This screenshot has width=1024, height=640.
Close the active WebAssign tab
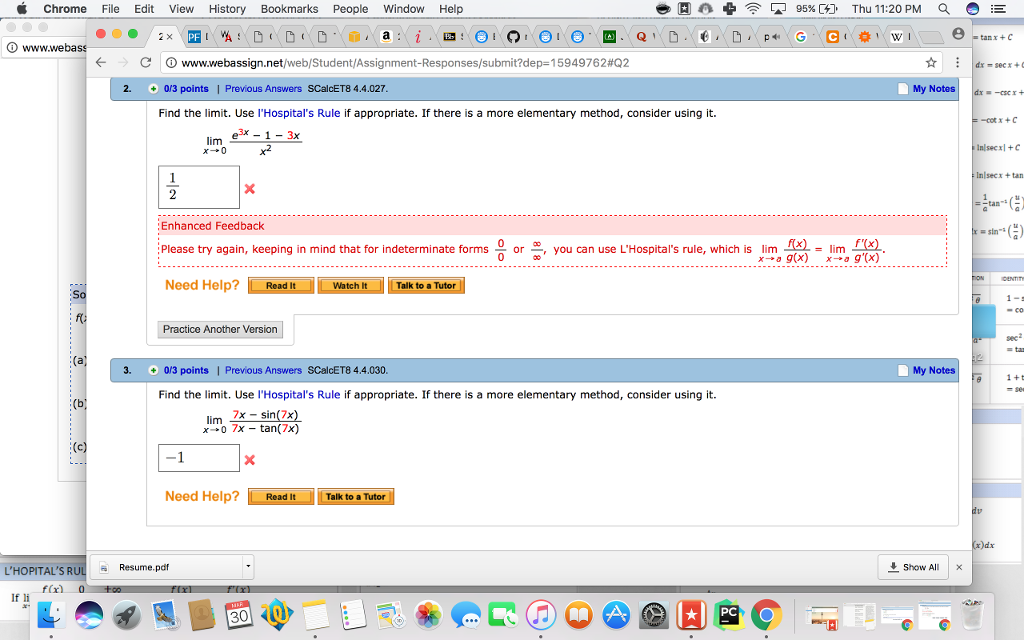[x=170, y=37]
